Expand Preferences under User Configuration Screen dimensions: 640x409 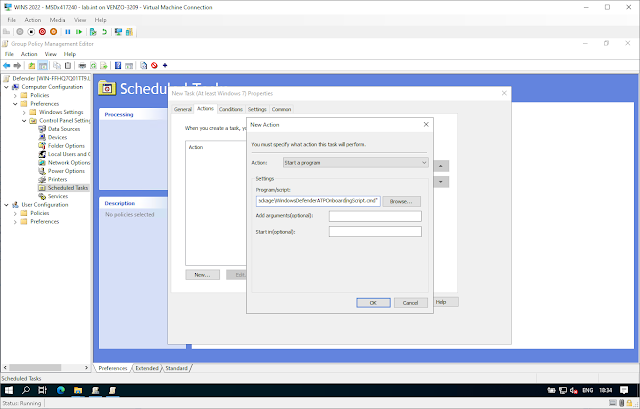click(15, 222)
